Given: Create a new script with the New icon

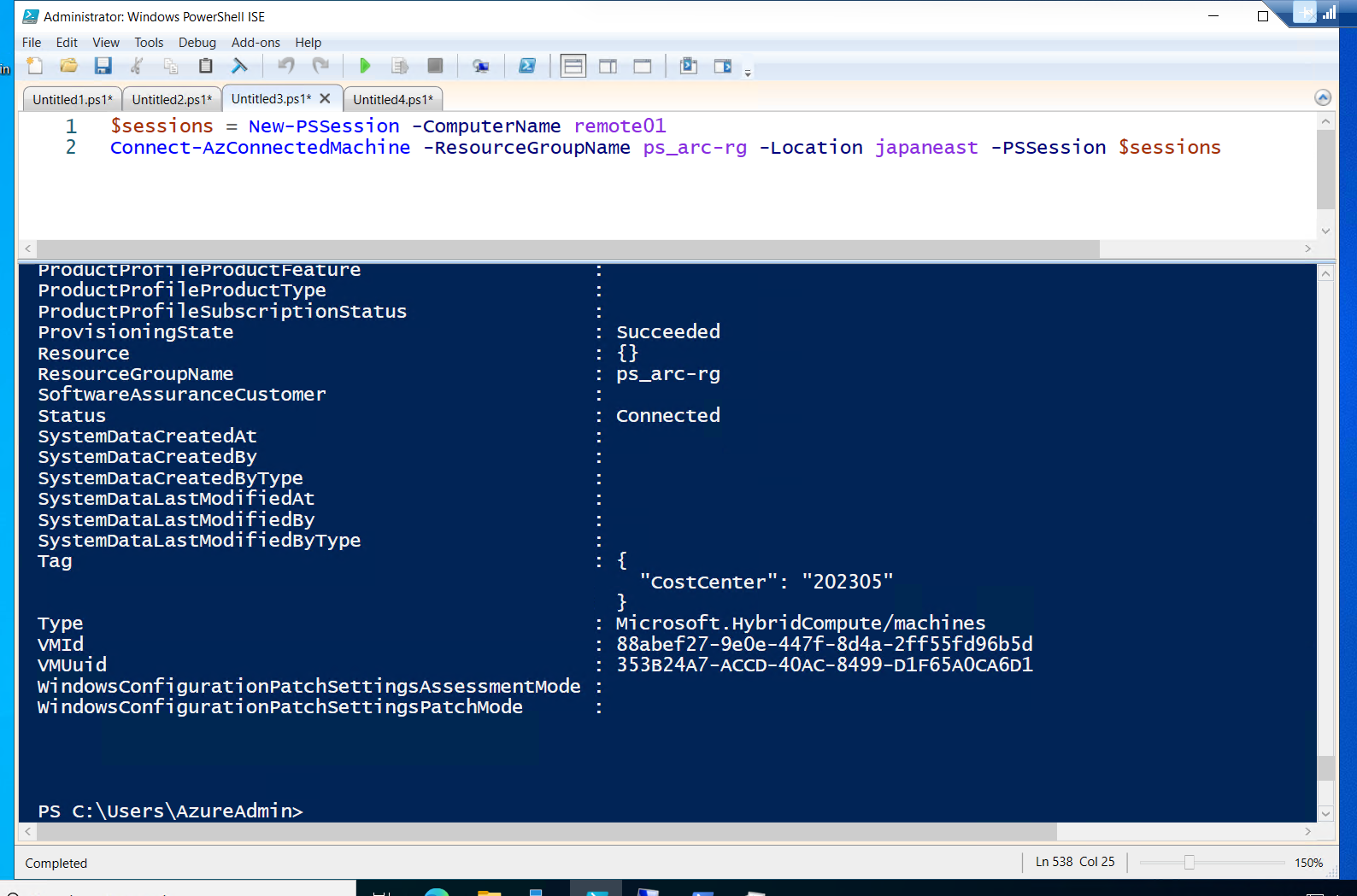Looking at the screenshot, I should (x=35, y=66).
